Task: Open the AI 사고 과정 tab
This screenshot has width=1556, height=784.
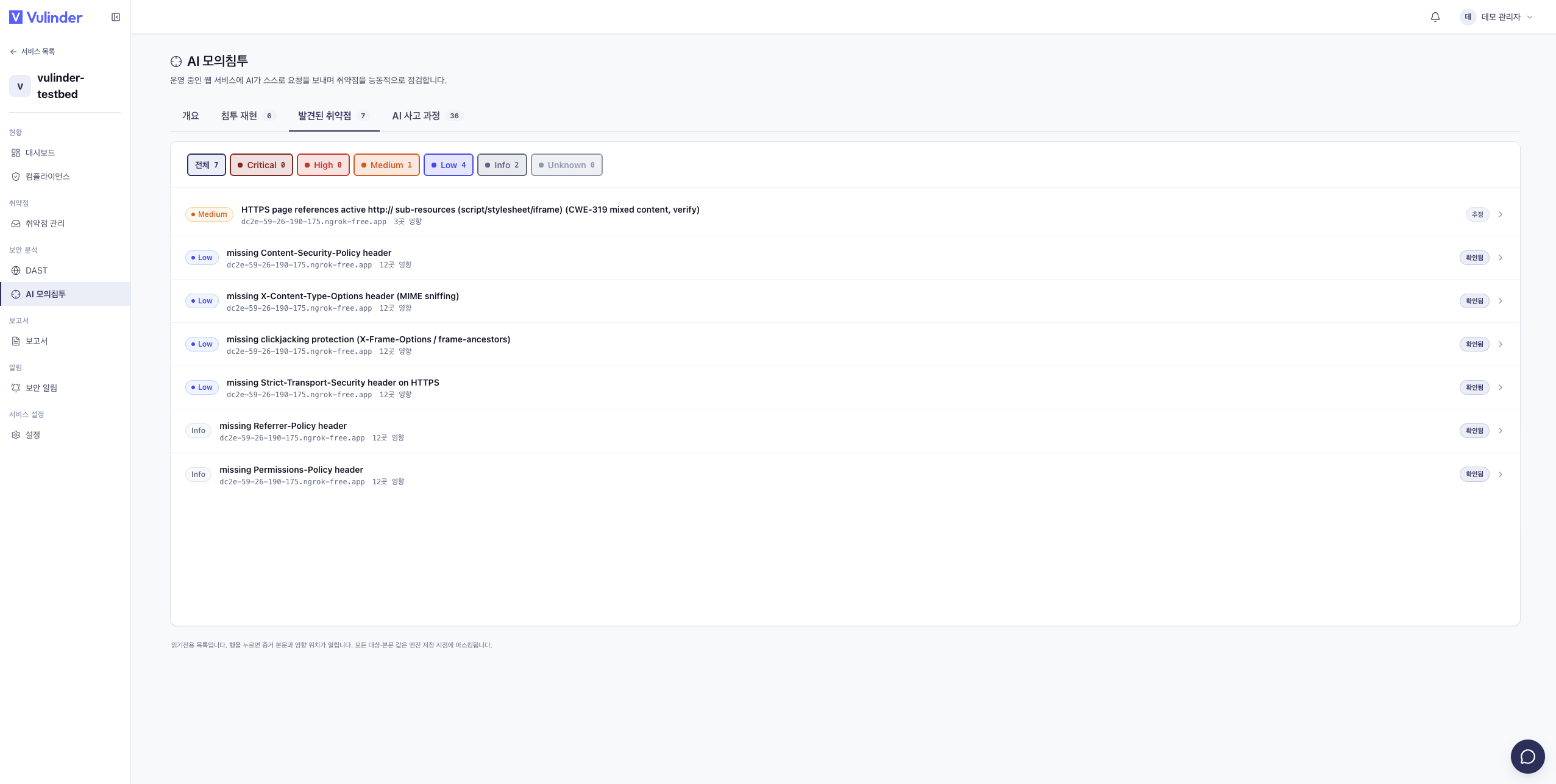Action: 427,116
